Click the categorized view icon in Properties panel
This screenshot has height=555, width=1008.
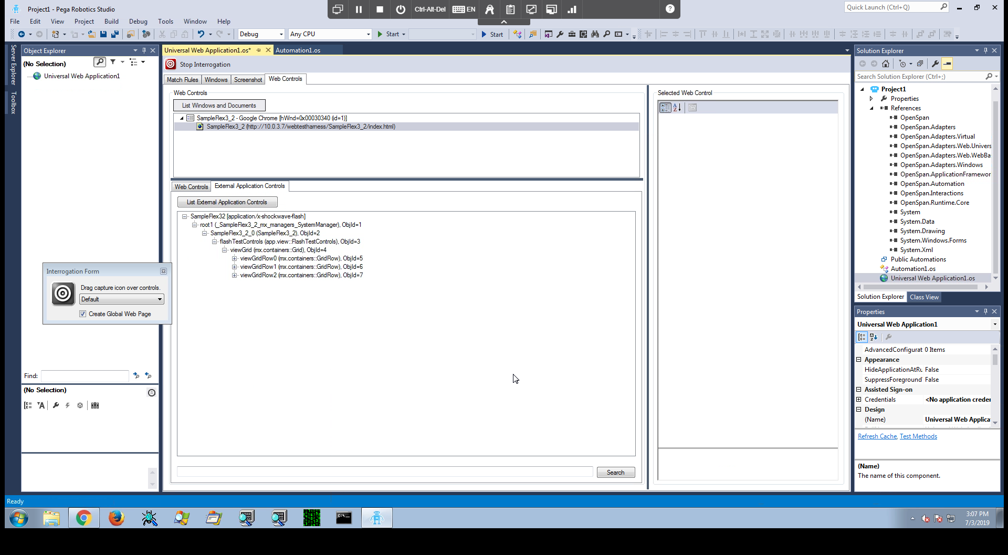coord(861,336)
